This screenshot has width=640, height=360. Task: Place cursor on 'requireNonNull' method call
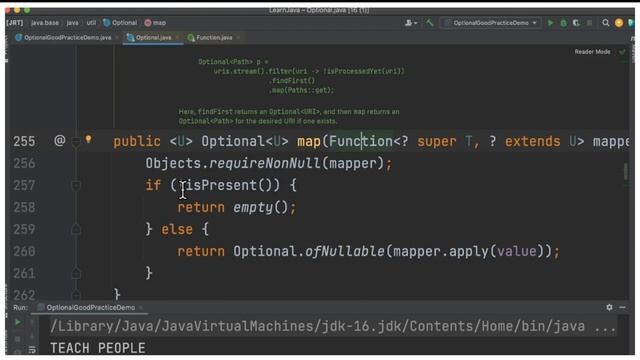coord(264,164)
